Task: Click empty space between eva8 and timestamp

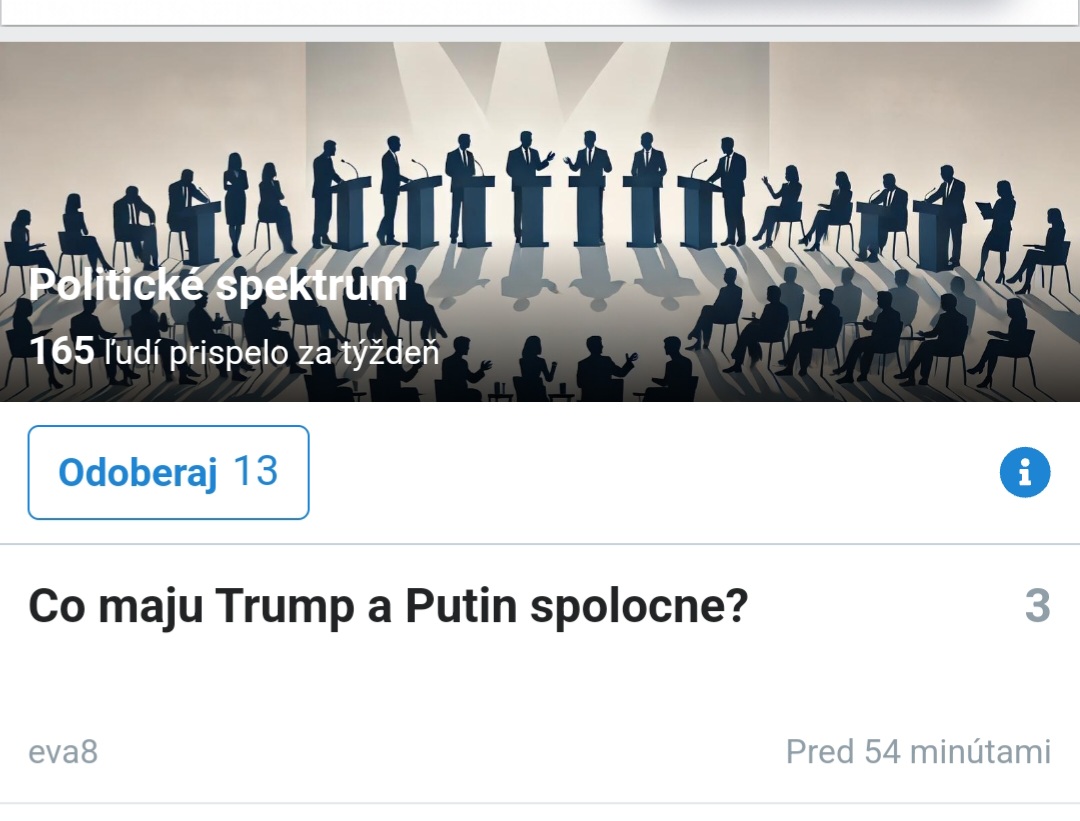Action: coord(440,752)
